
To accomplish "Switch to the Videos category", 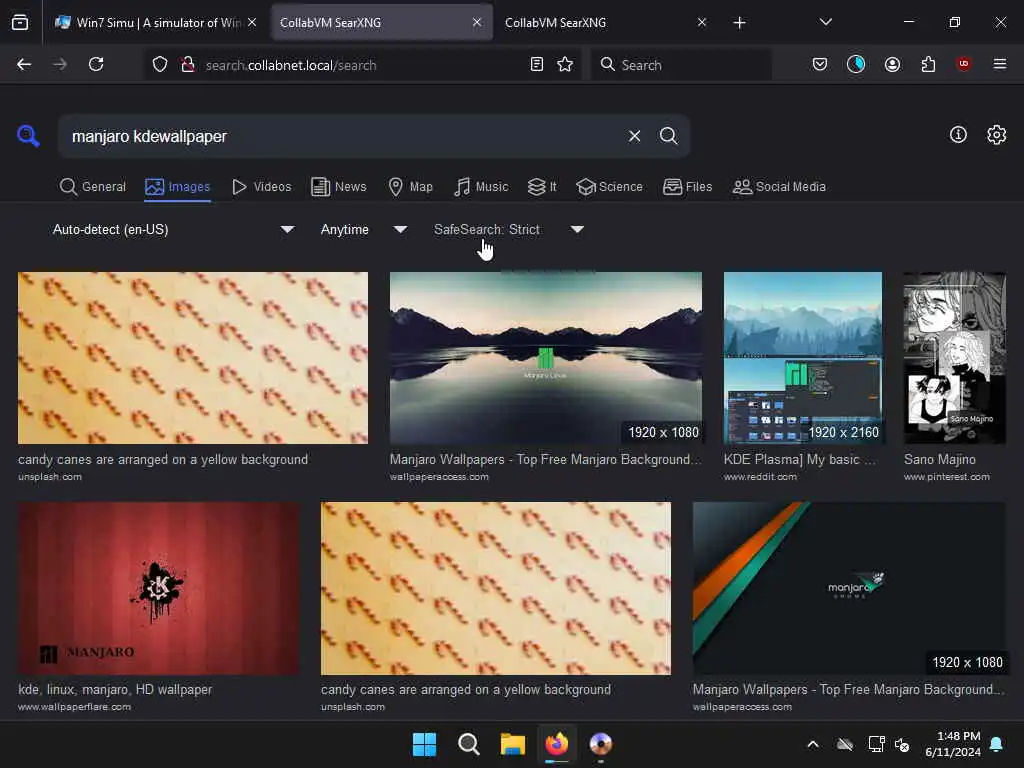I will (x=262, y=187).
